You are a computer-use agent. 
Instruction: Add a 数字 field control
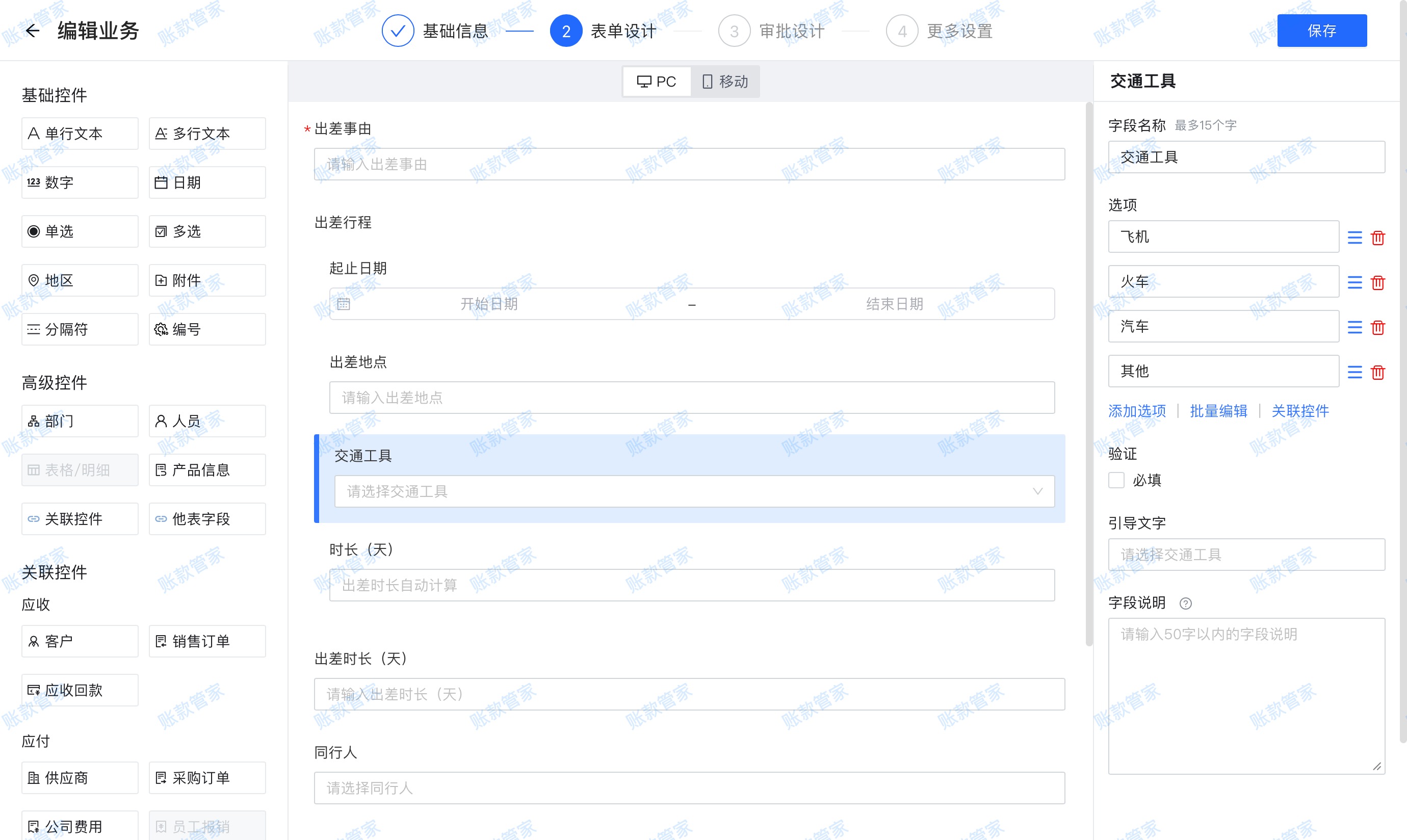point(79,181)
